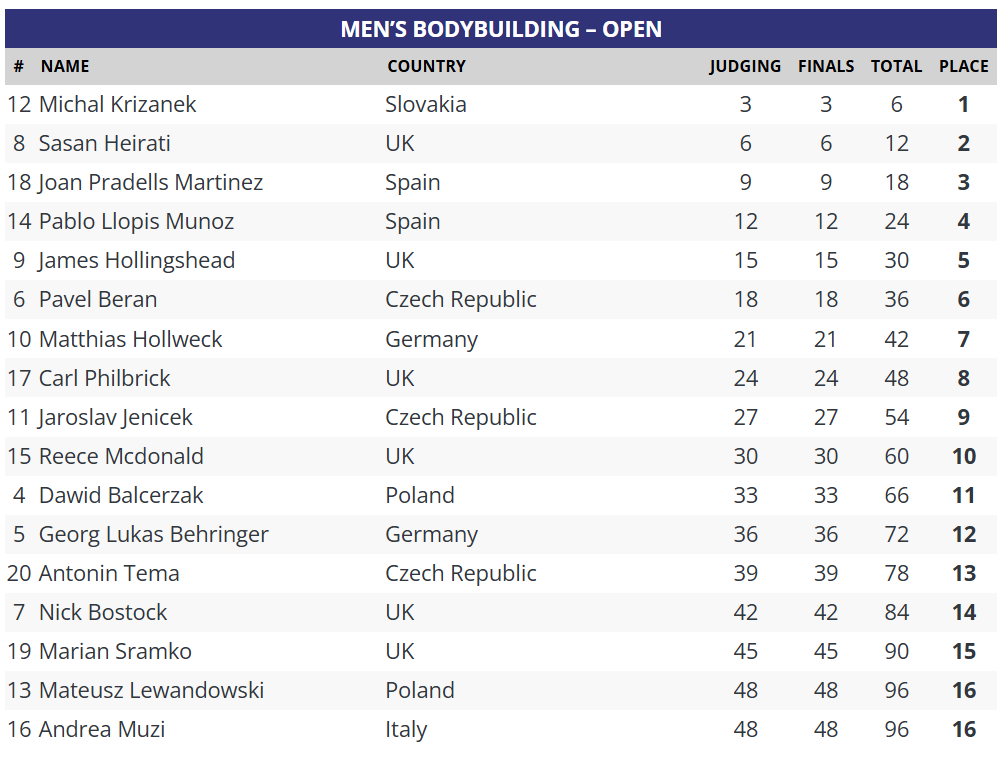Click the COUNTRY column header

[426, 66]
